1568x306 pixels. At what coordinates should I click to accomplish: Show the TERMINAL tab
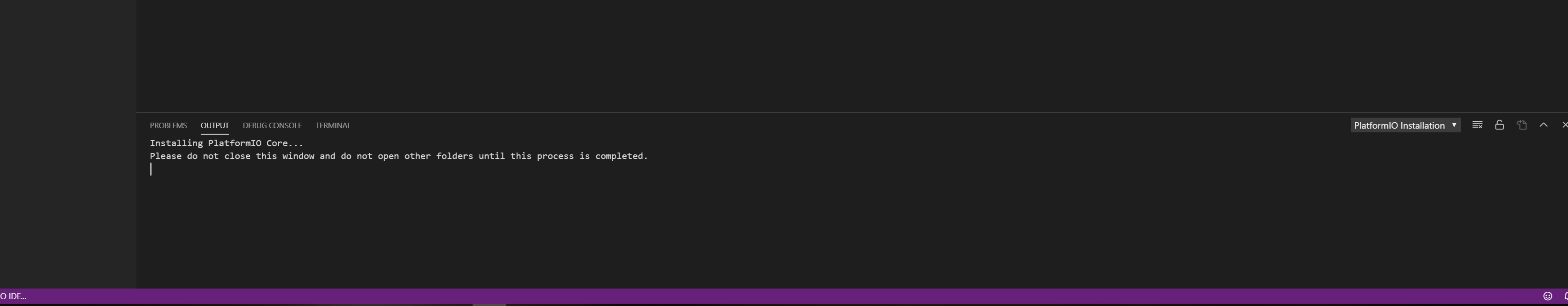click(333, 125)
